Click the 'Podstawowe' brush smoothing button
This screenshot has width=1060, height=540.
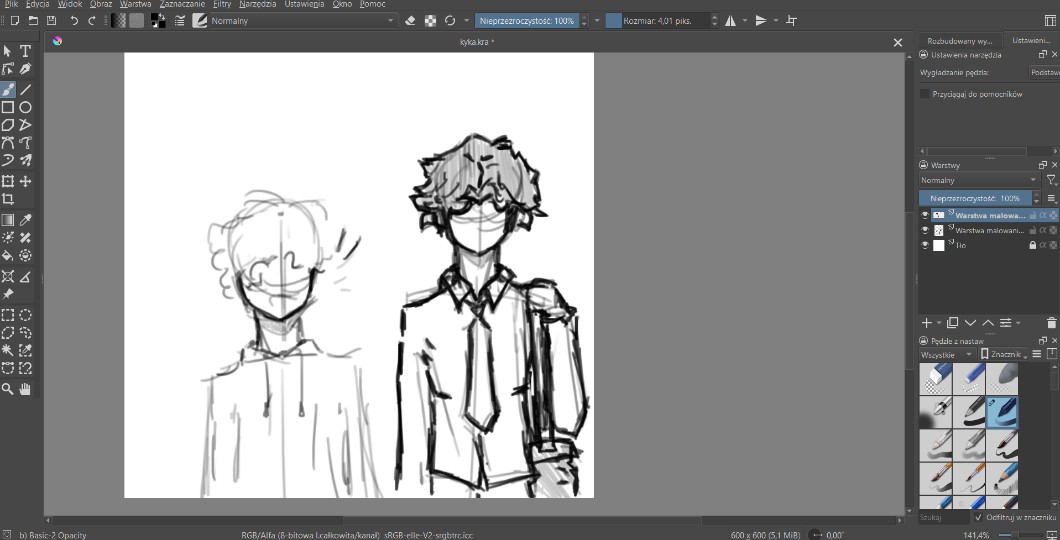click(1044, 72)
